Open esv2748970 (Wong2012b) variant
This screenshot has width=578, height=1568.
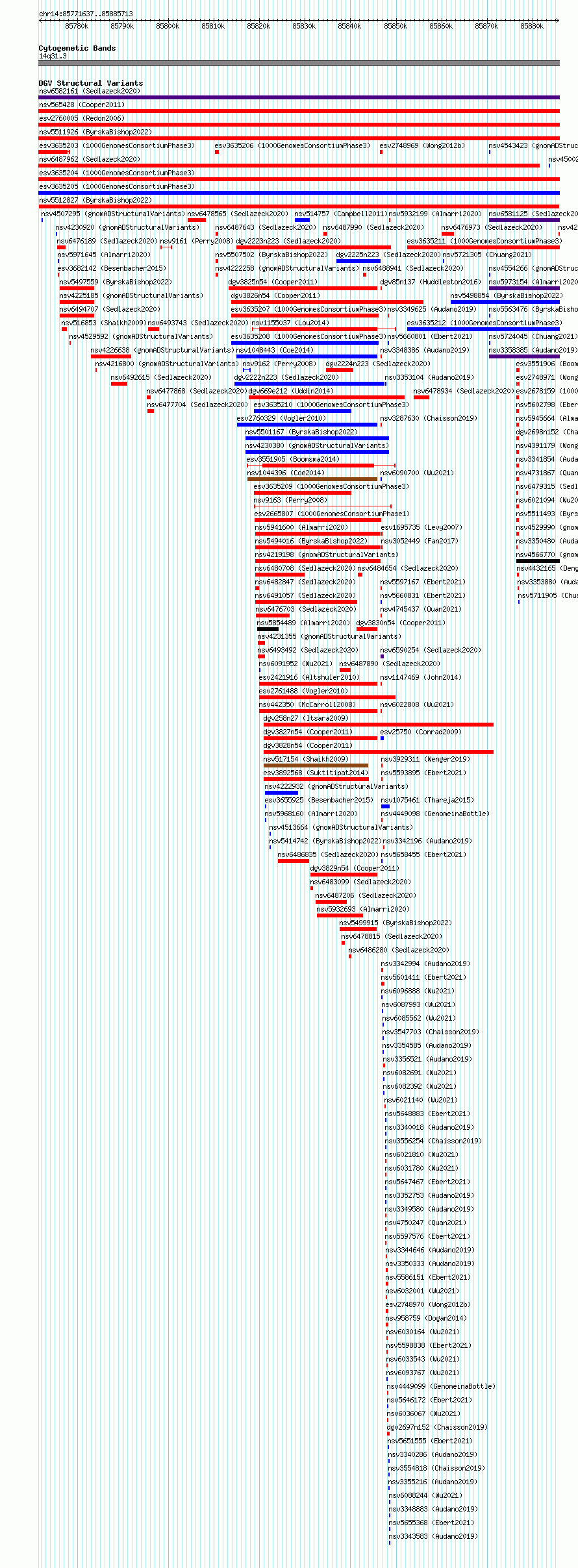428,1304
